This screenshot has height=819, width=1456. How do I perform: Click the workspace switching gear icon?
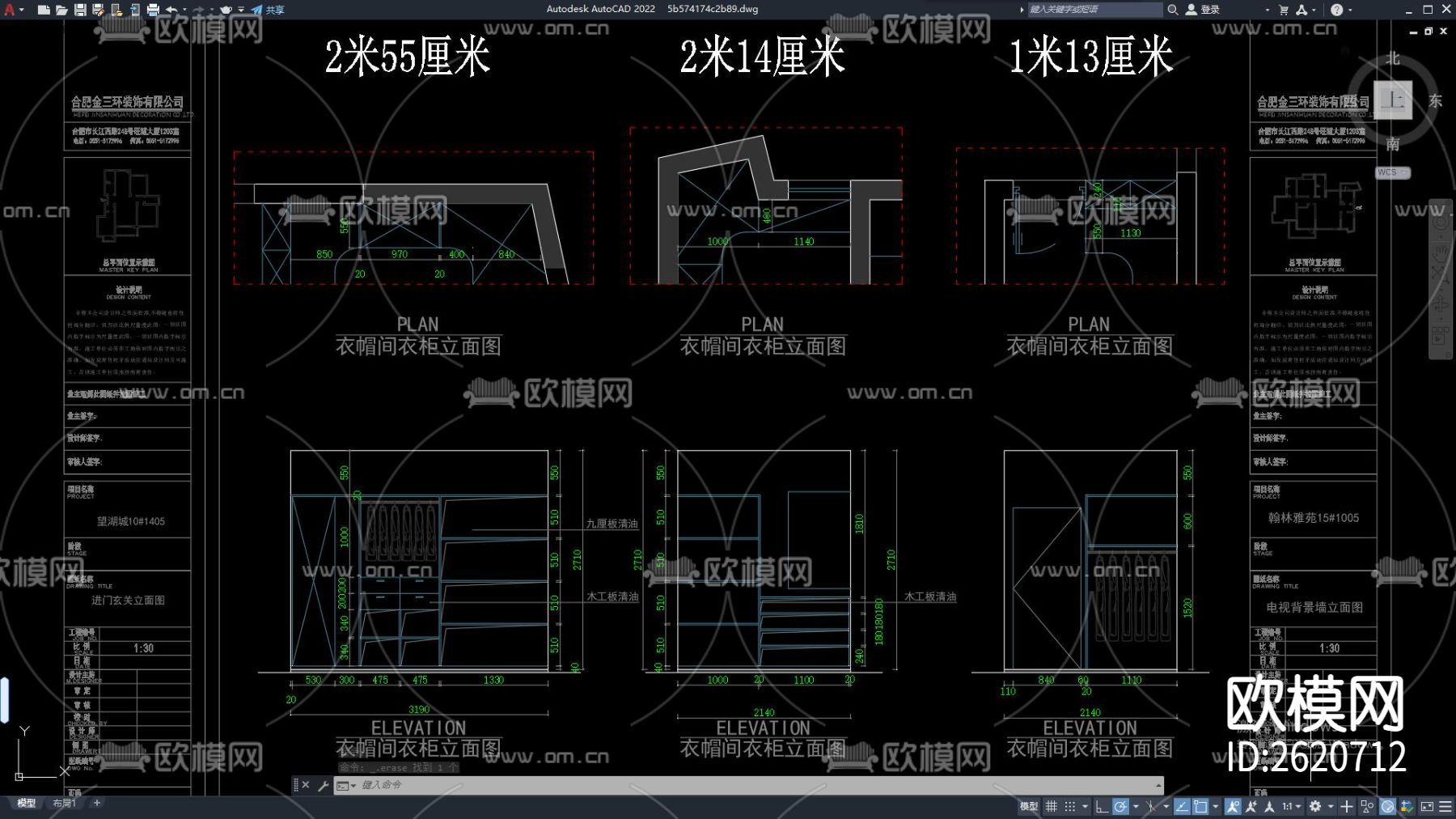(1315, 807)
